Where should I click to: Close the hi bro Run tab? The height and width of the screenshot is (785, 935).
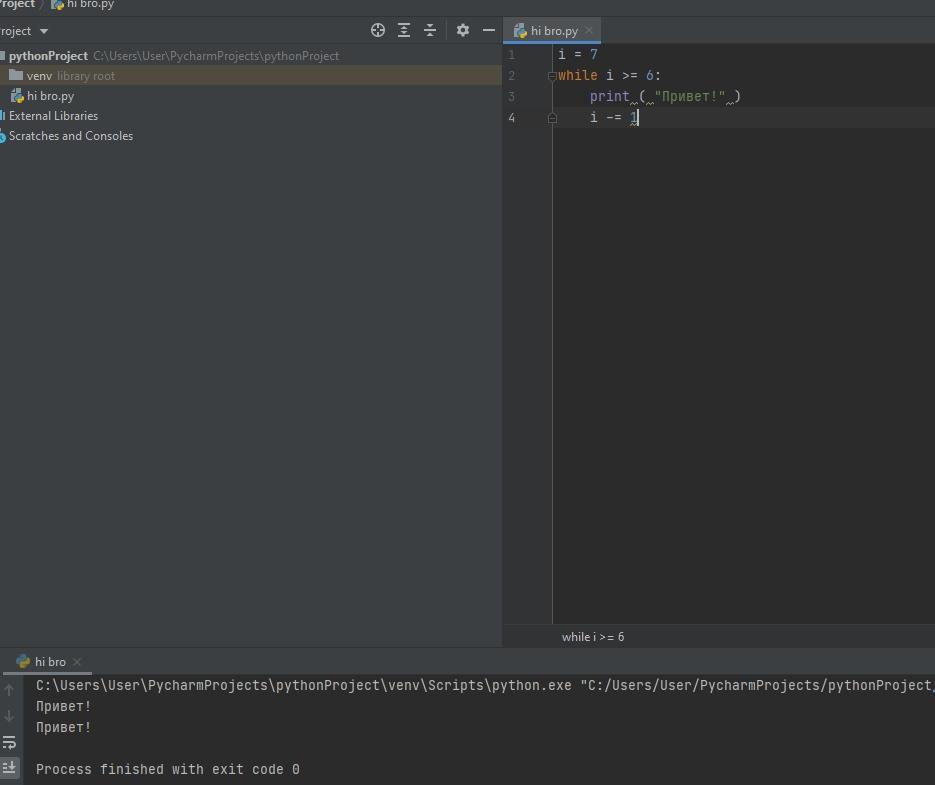click(x=77, y=662)
